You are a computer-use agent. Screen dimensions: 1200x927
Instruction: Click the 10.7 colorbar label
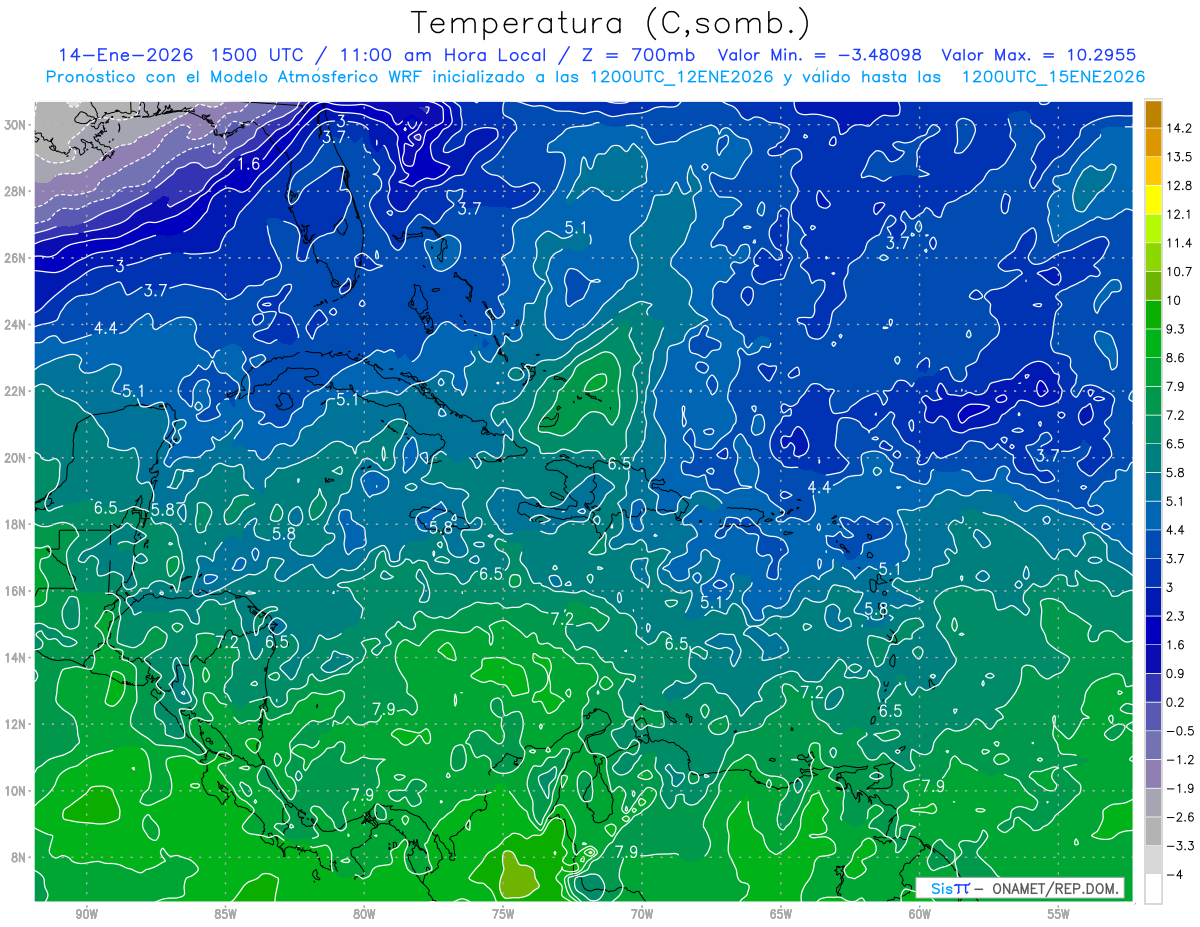(1178, 272)
